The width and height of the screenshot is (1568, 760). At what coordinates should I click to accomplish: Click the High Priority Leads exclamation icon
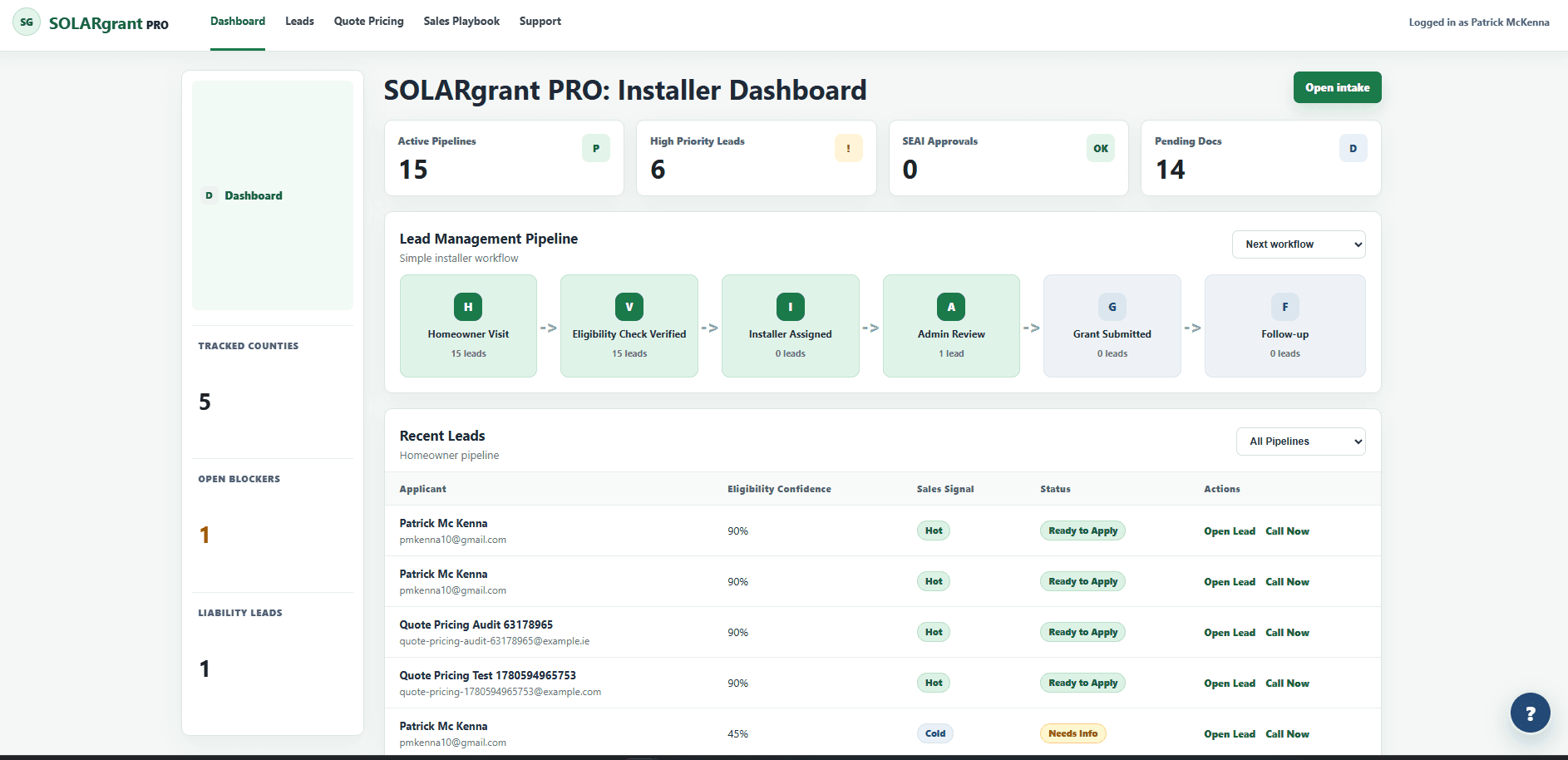point(848,148)
